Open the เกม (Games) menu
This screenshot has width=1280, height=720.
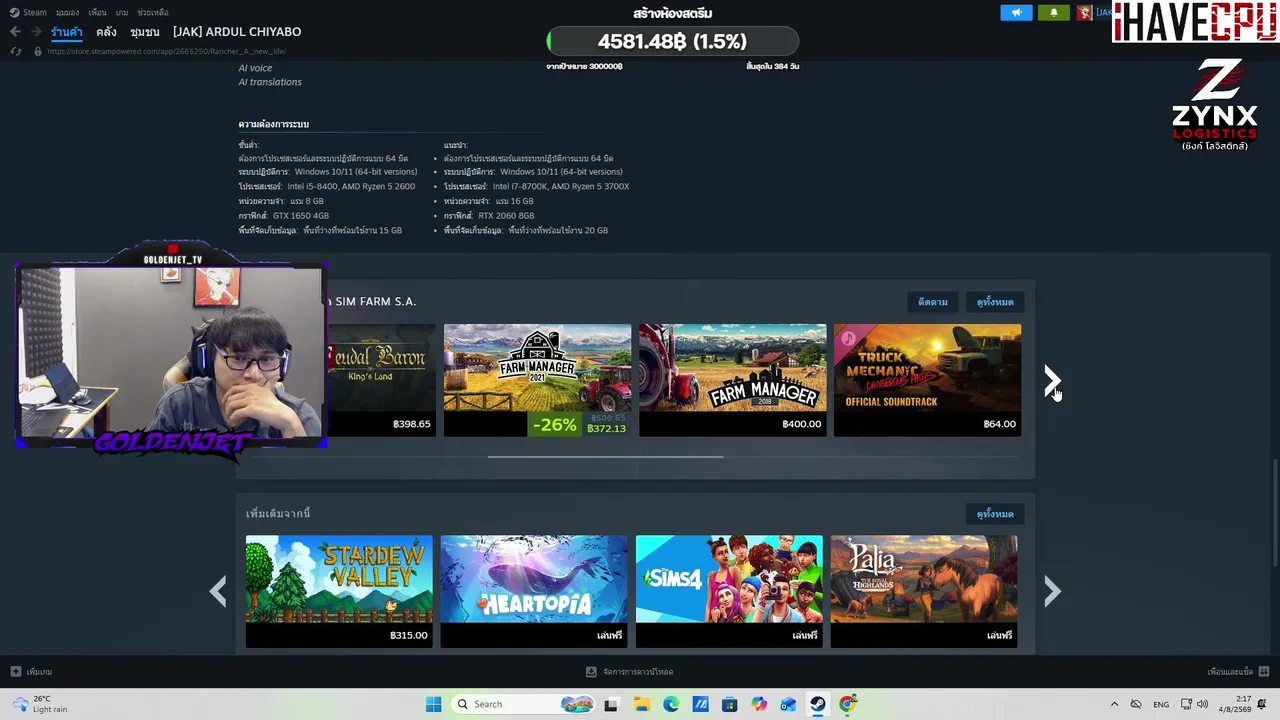122,12
